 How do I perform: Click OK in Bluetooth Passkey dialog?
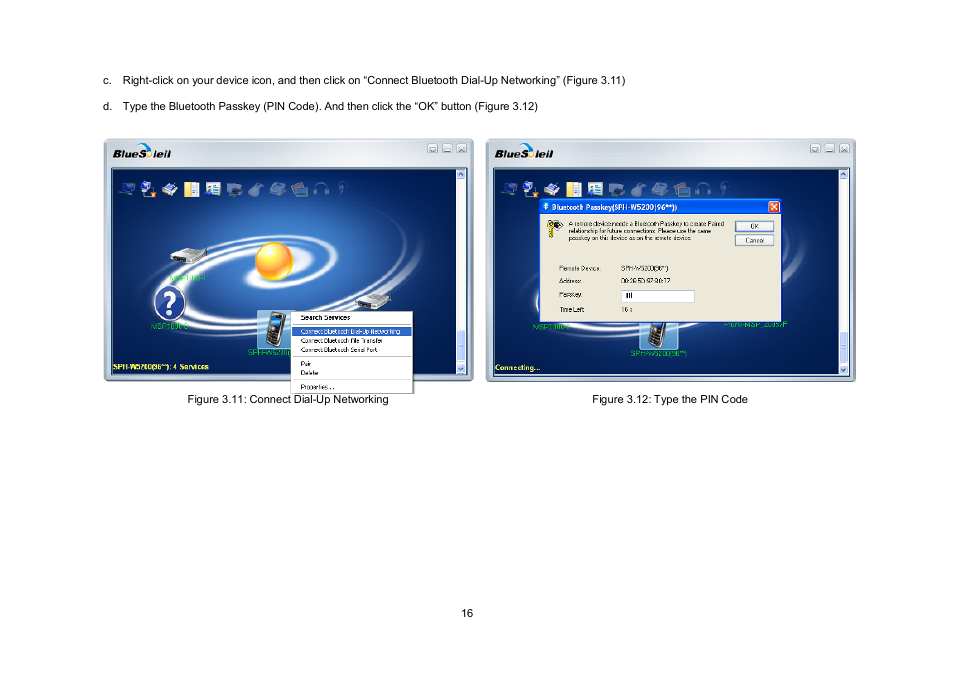pyautogui.click(x=754, y=226)
